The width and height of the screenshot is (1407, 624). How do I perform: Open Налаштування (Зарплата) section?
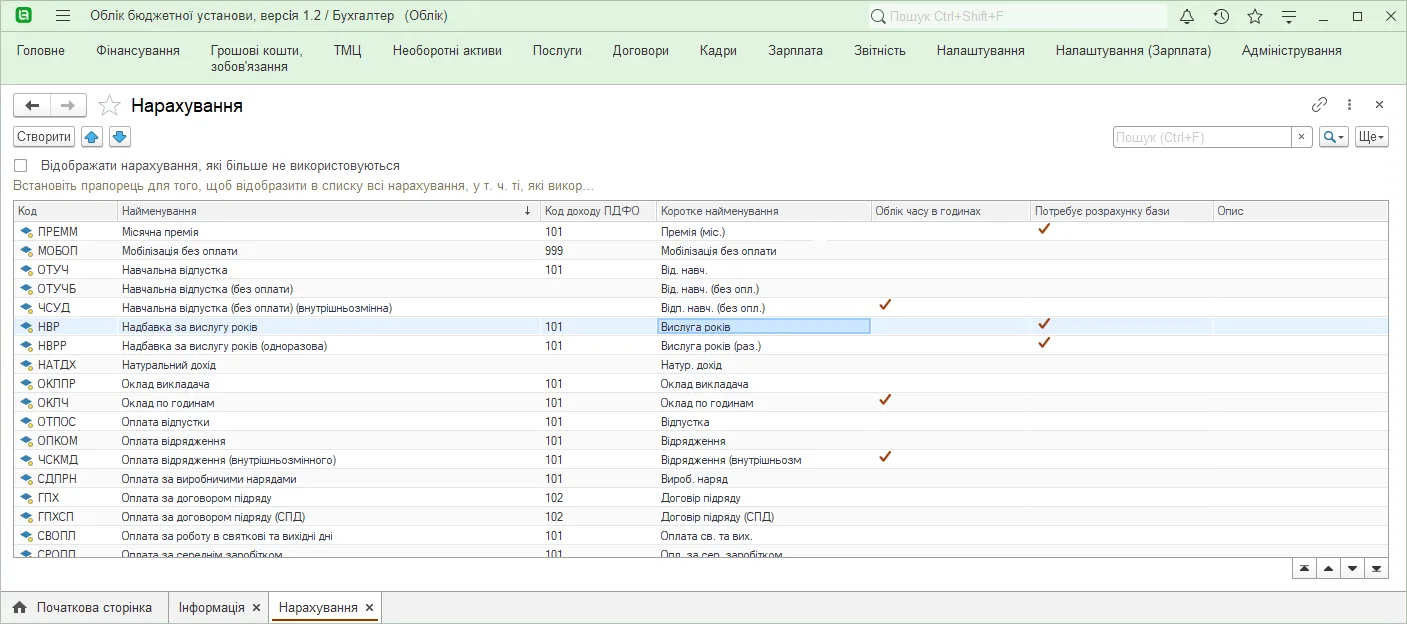coord(1133,51)
